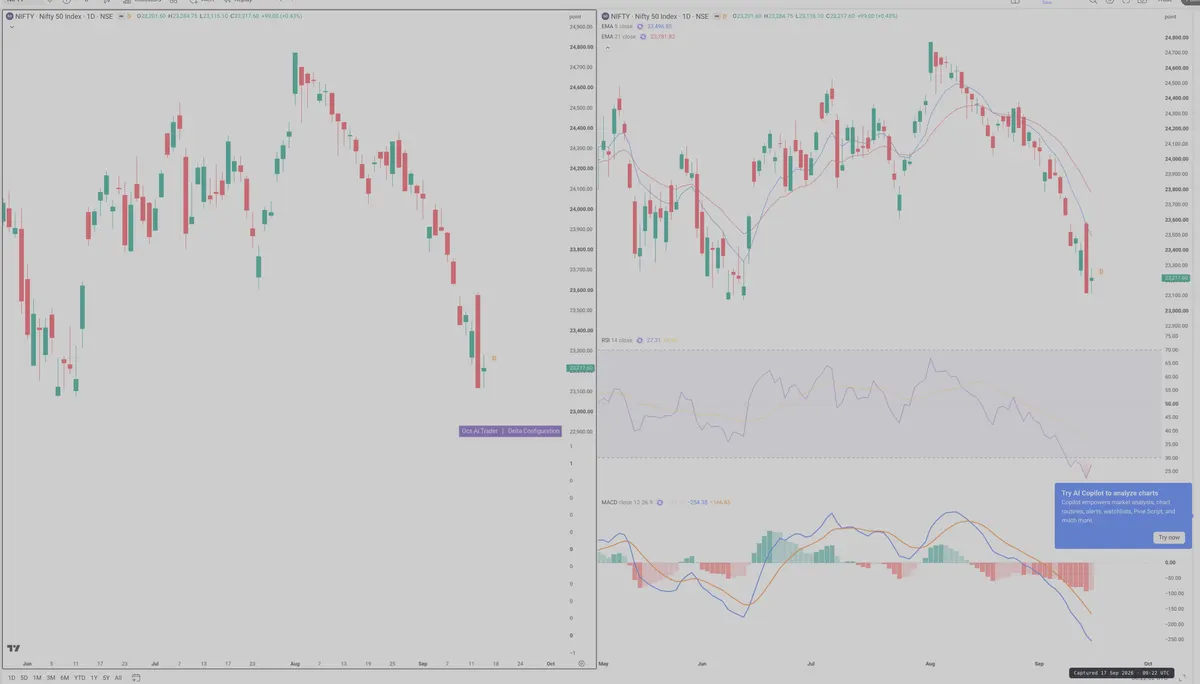Open left chart time axis settings gear

(x=582, y=663)
